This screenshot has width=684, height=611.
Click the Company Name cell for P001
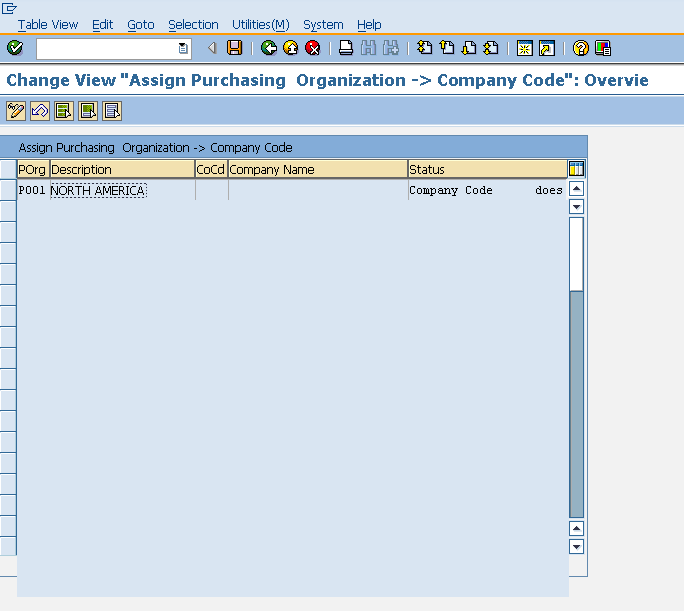[318, 191]
